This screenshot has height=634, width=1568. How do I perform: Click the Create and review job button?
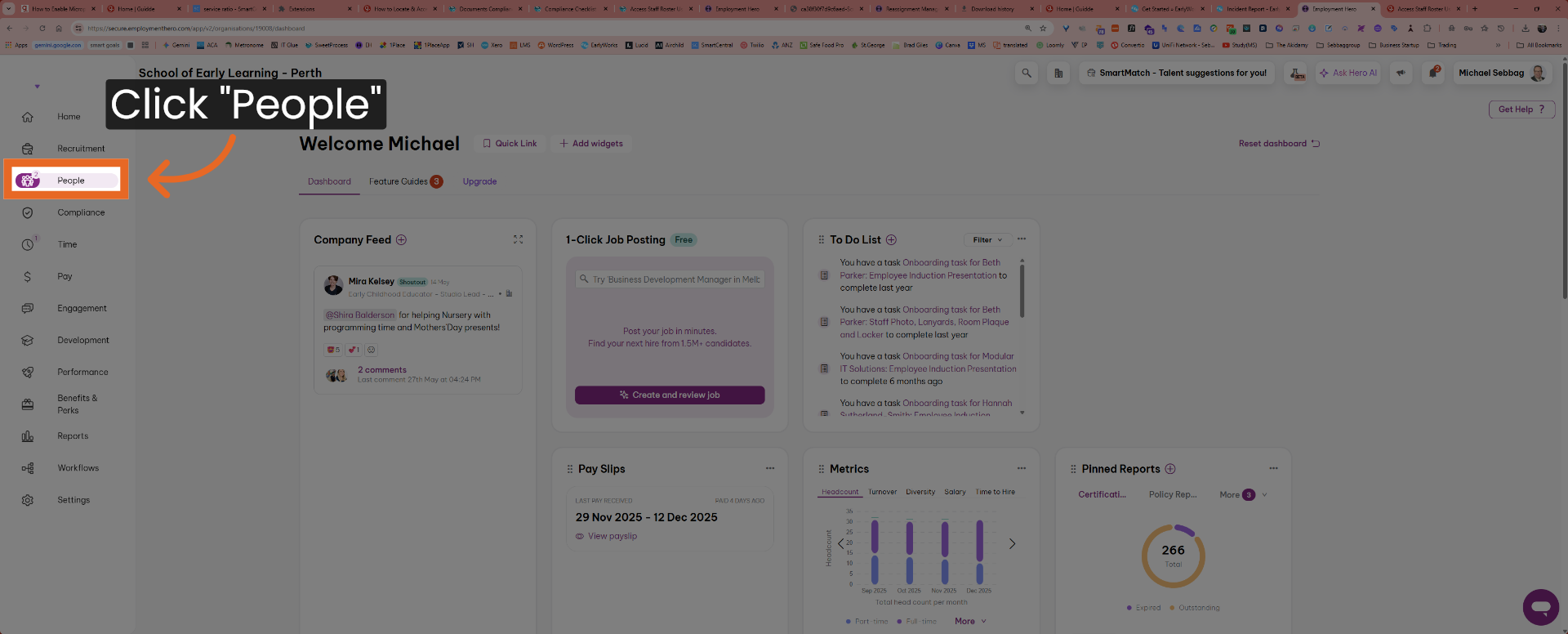pos(670,395)
